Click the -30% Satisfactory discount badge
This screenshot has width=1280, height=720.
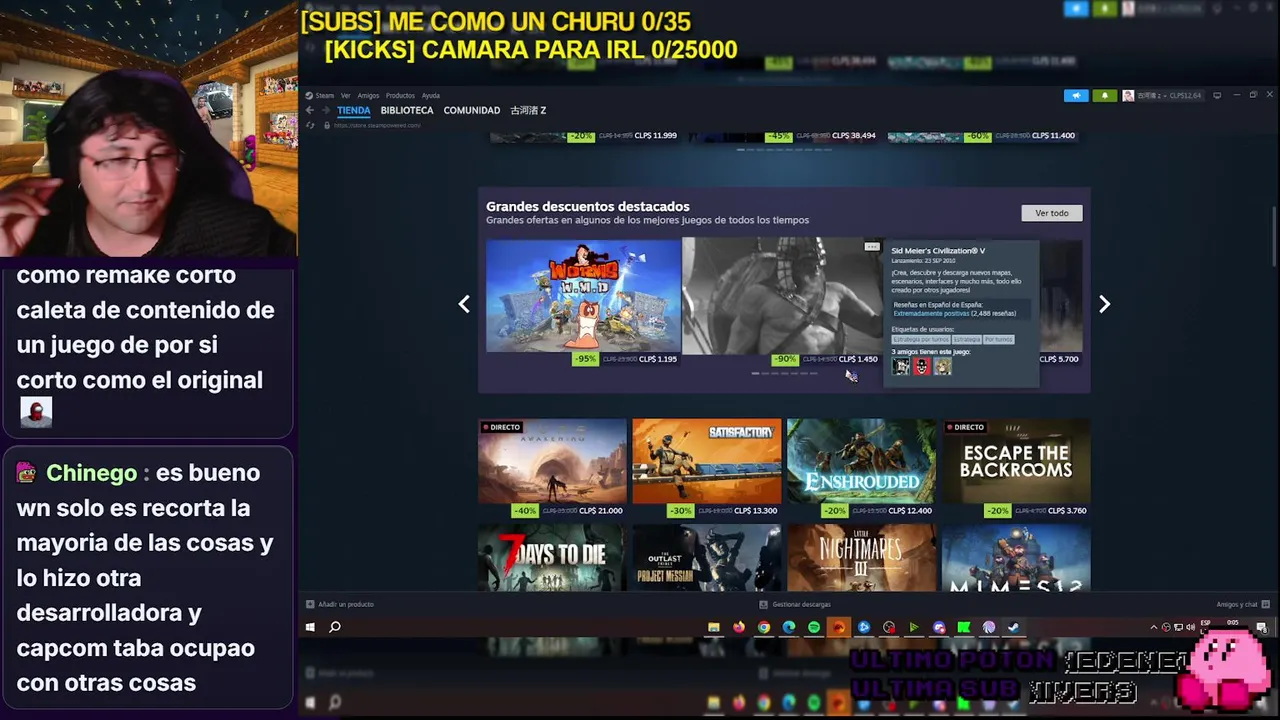pyautogui.click(x=680, y=511)
